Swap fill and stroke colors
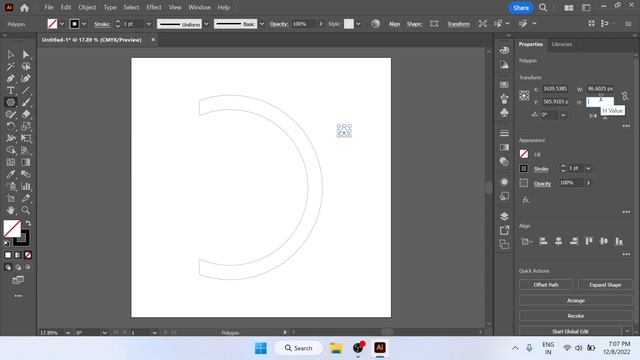Image resolution: width=640 pixels, height=360 pixels. click(x=28, y=223)
